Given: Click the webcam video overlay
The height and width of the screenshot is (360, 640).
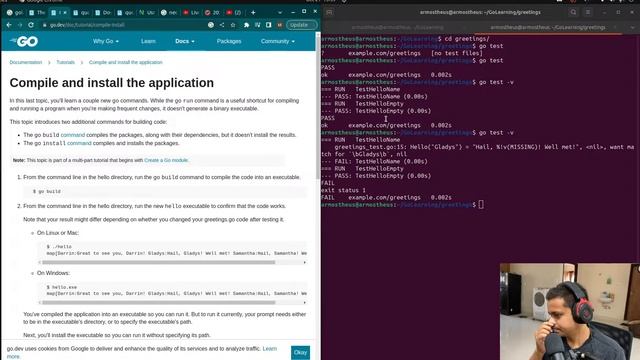Looking at the screenshot, I should (x=570, y=311).
